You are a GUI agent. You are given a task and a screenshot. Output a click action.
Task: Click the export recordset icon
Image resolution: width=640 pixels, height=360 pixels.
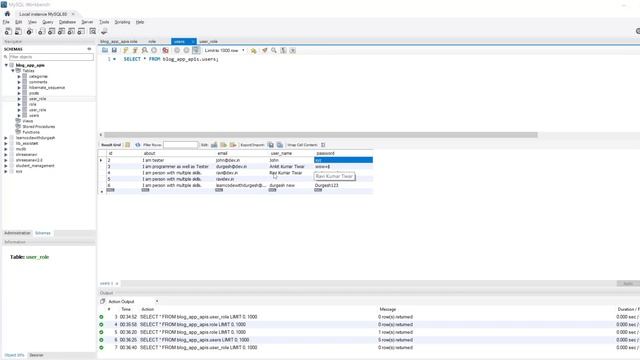point(271,145)
